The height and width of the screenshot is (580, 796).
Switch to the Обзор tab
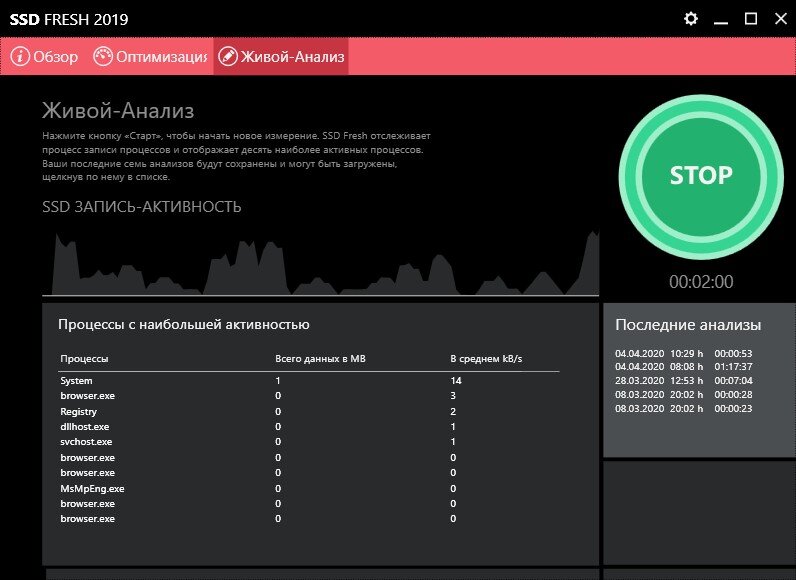click(x=44, y=56)
